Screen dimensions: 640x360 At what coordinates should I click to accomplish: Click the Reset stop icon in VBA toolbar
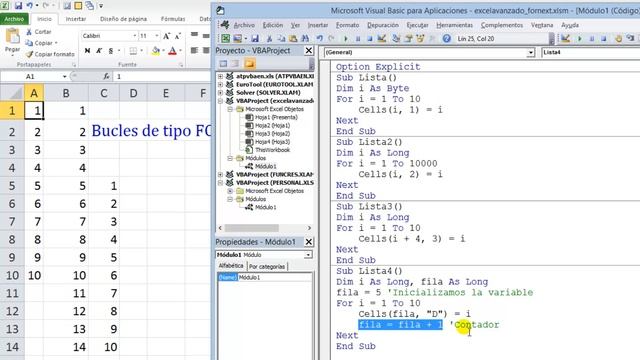coord(369,39)
